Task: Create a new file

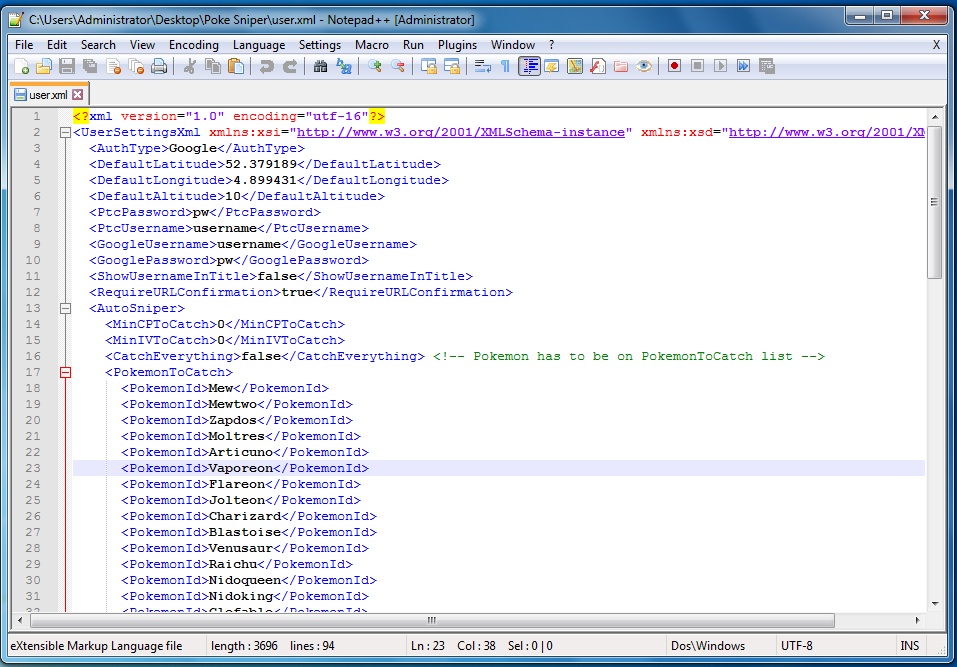Action: [23, 66]
